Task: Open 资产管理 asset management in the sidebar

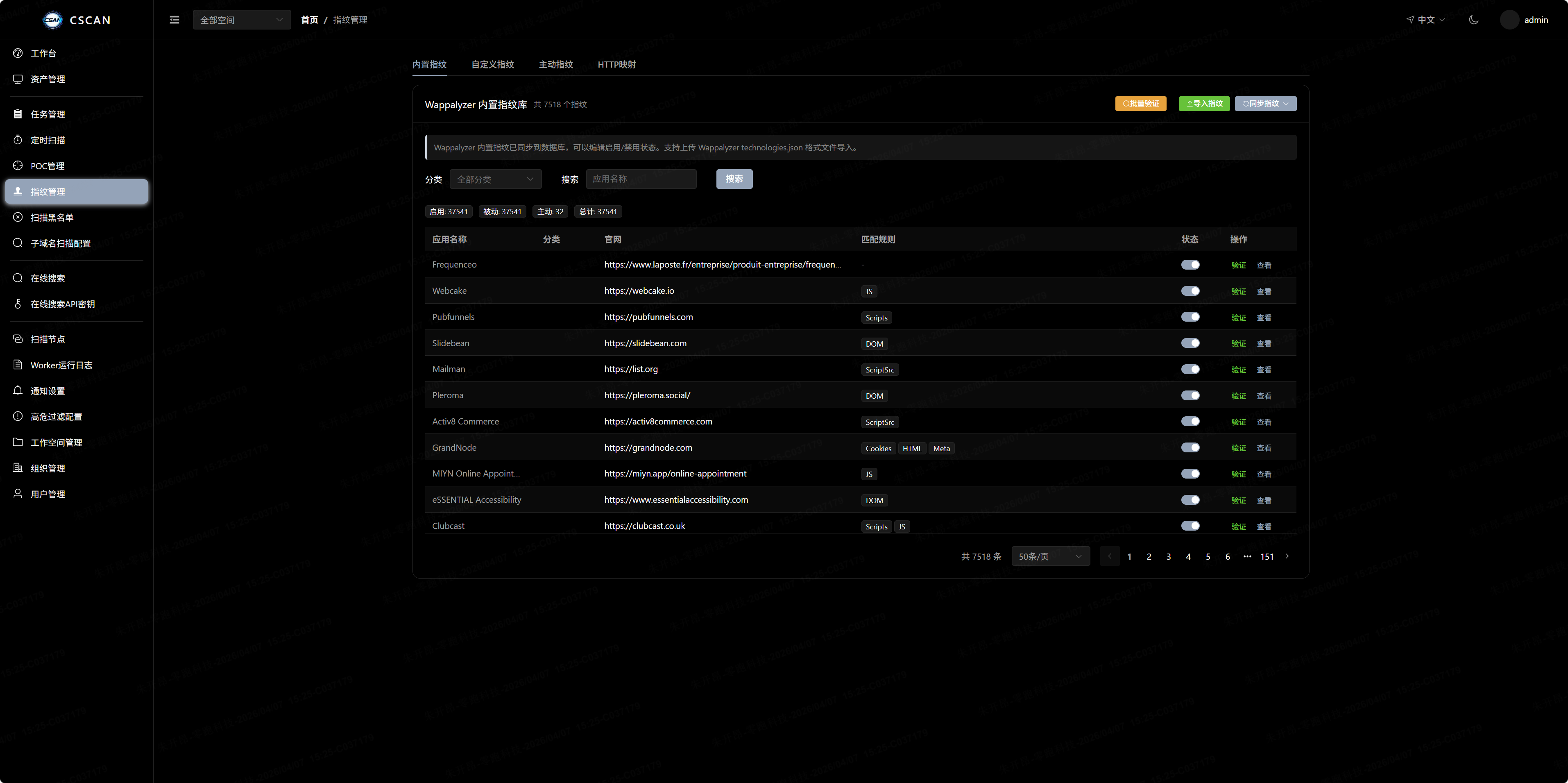Action: coord(77,79)
